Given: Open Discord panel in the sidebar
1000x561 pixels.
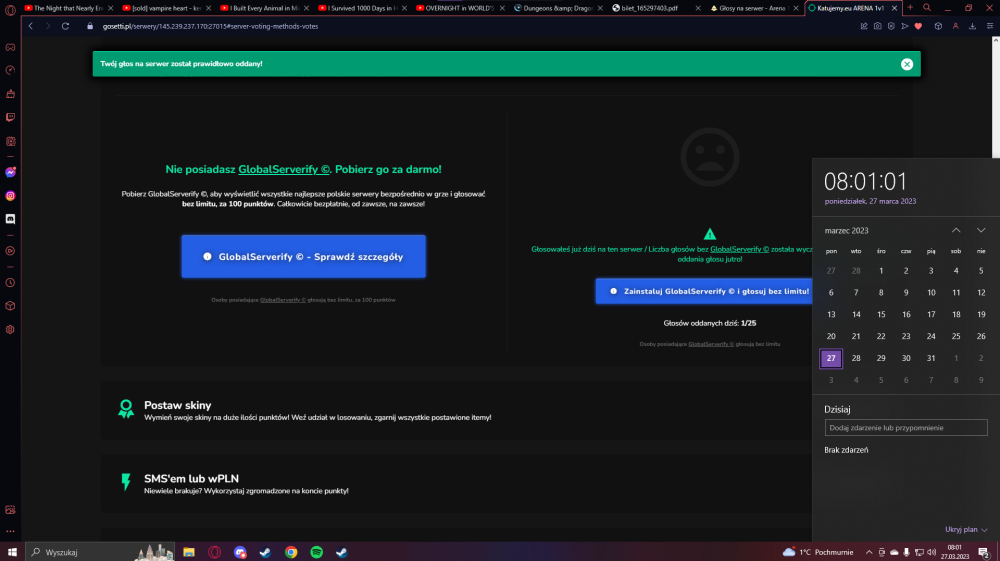Looking at the screenshot, I should pyautogui.click(x=10, y=219).
